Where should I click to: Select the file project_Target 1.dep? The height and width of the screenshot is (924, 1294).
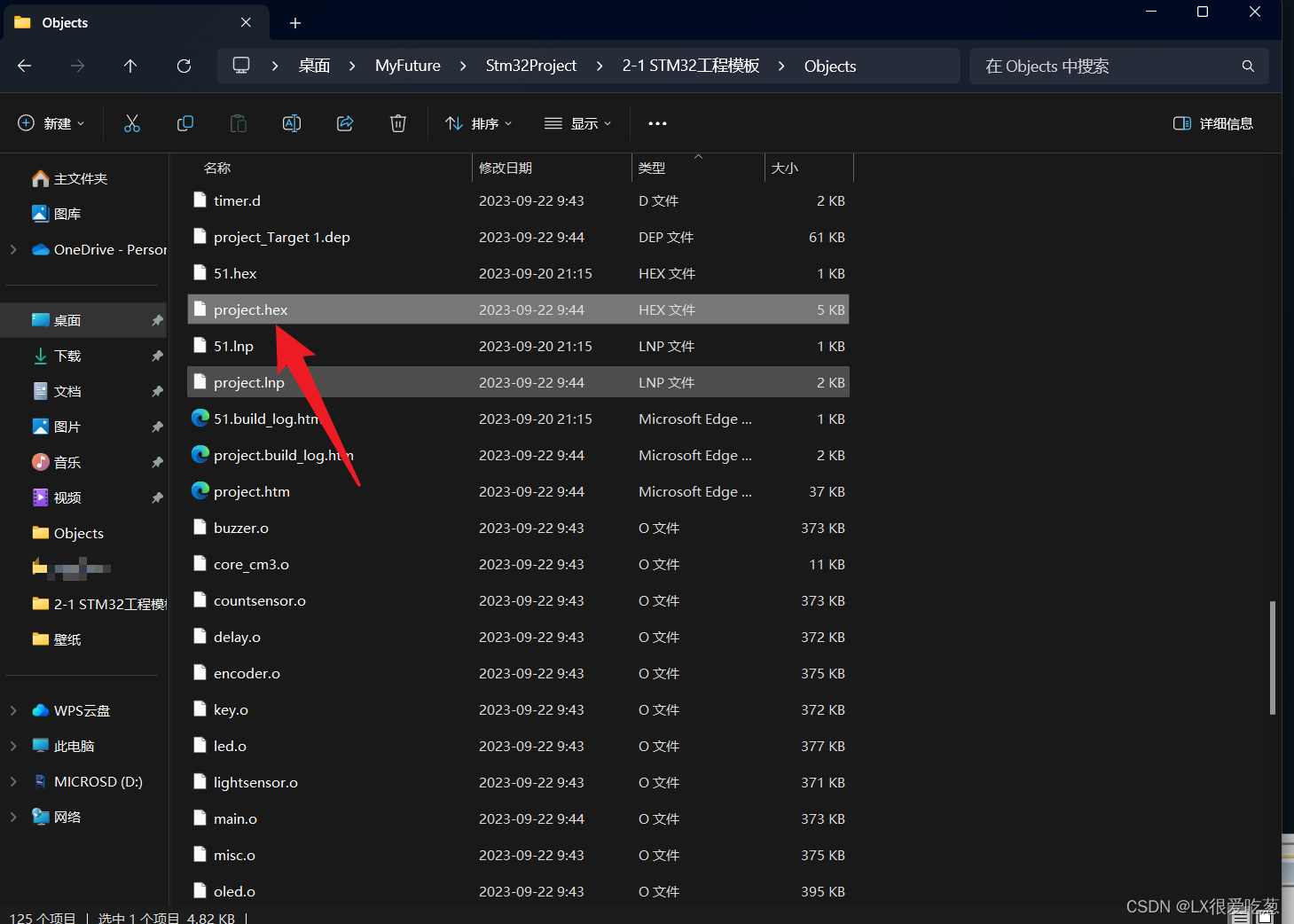(x=519, y=237)
